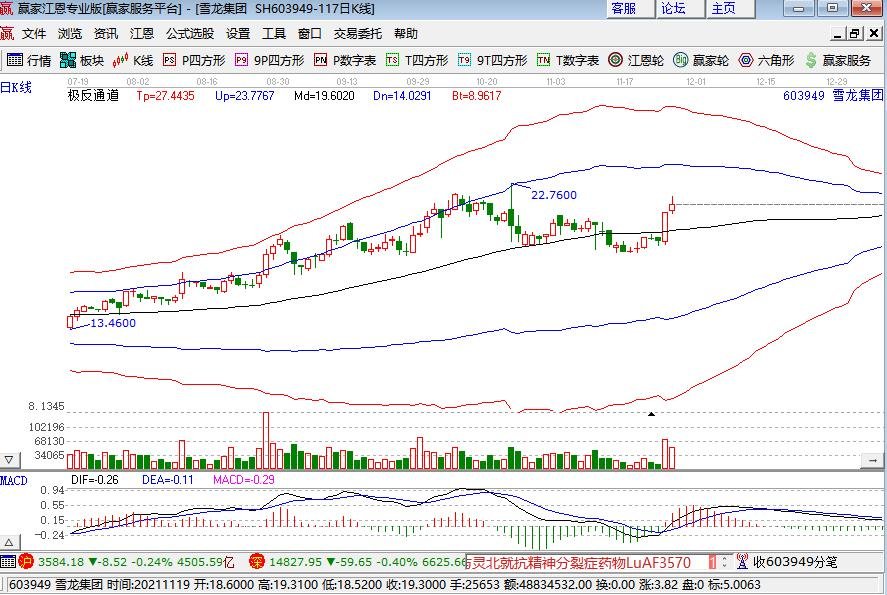Open the 赢家轮 tool
Screen dimensions: 887x595
[x=701, y=60]
